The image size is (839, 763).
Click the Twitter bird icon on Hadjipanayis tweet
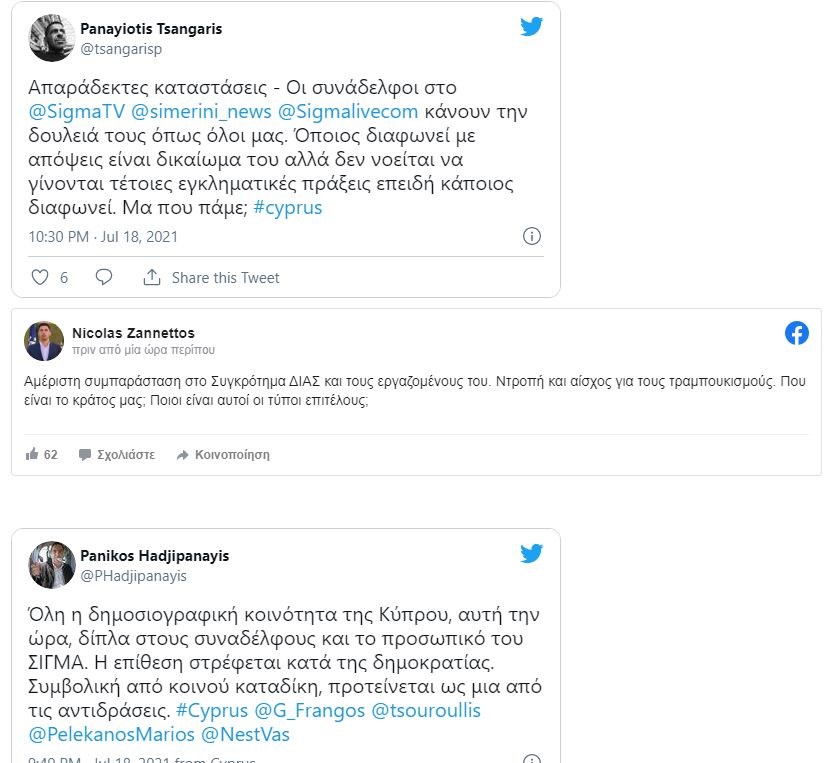pyautogui.click(x=531, y=553)
